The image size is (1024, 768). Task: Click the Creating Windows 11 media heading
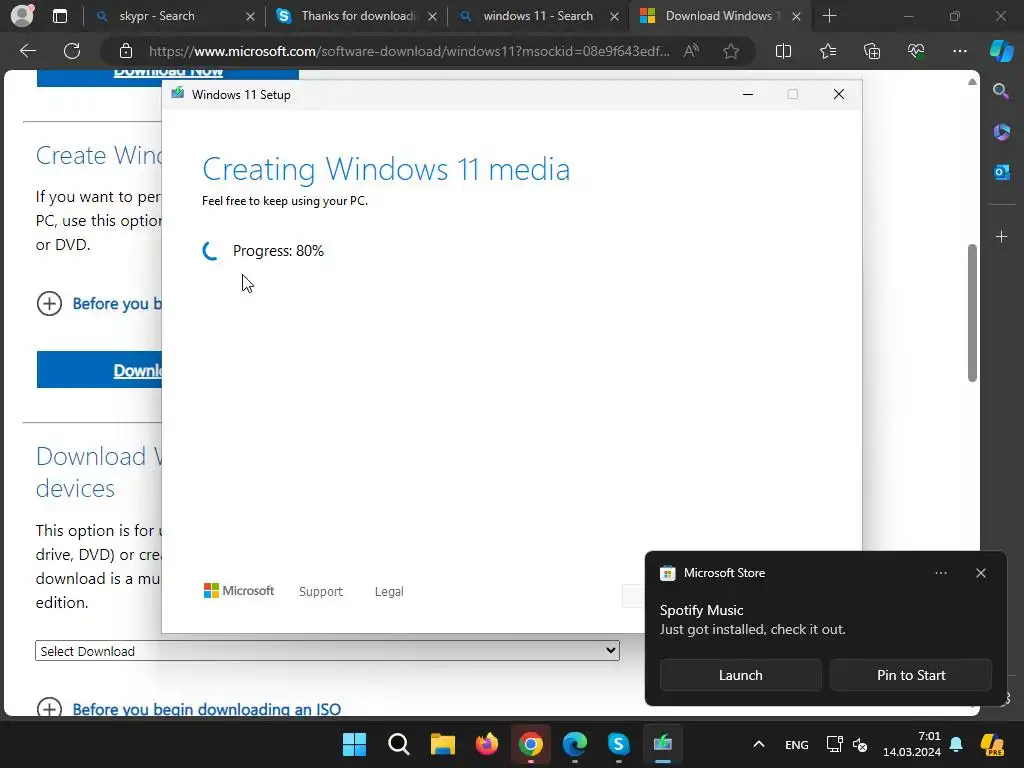pos(386,169)
